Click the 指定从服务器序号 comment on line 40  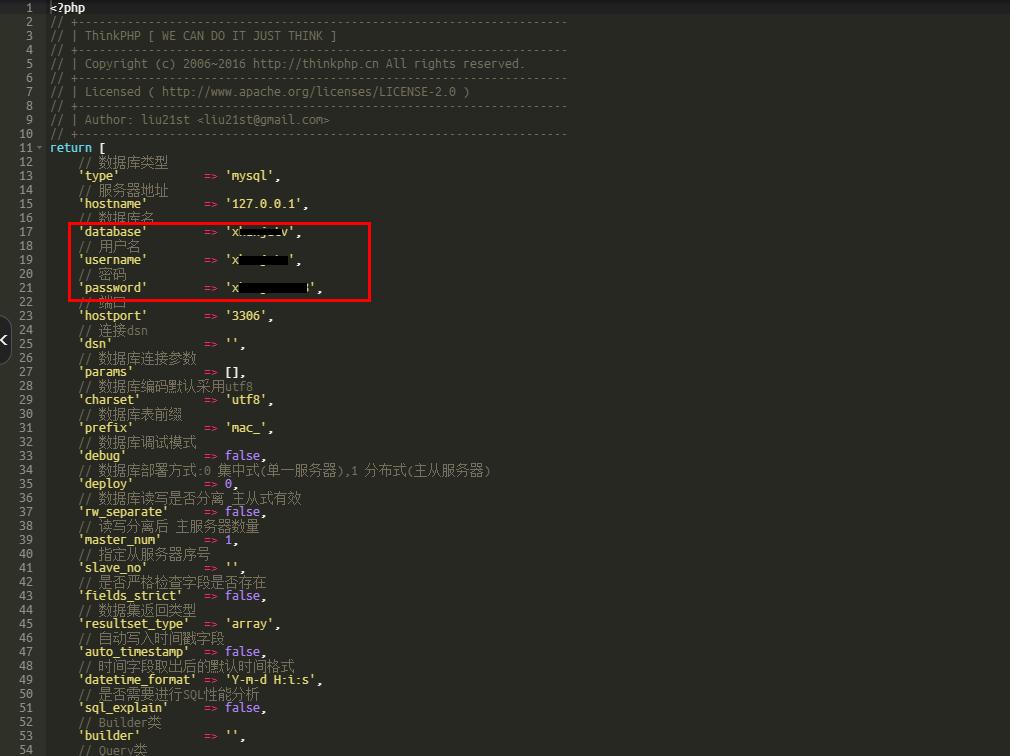click(144, 554)
